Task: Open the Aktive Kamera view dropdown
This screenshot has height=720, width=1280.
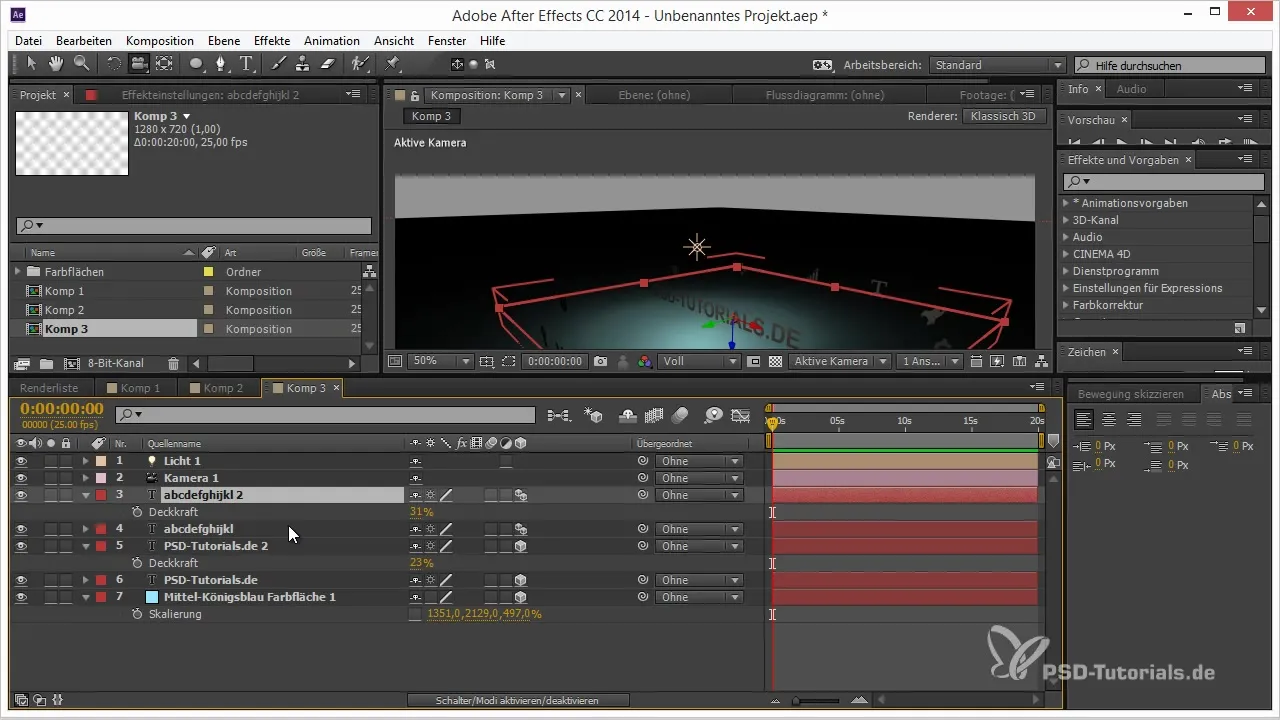Action: tap(840, 361)
